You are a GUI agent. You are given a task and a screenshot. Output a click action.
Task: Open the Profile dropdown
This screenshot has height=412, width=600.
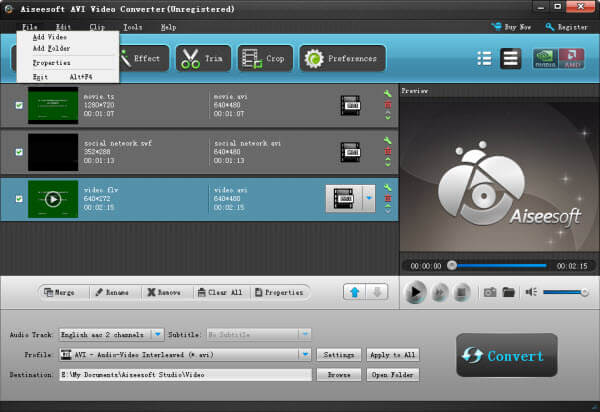point(185,355)
